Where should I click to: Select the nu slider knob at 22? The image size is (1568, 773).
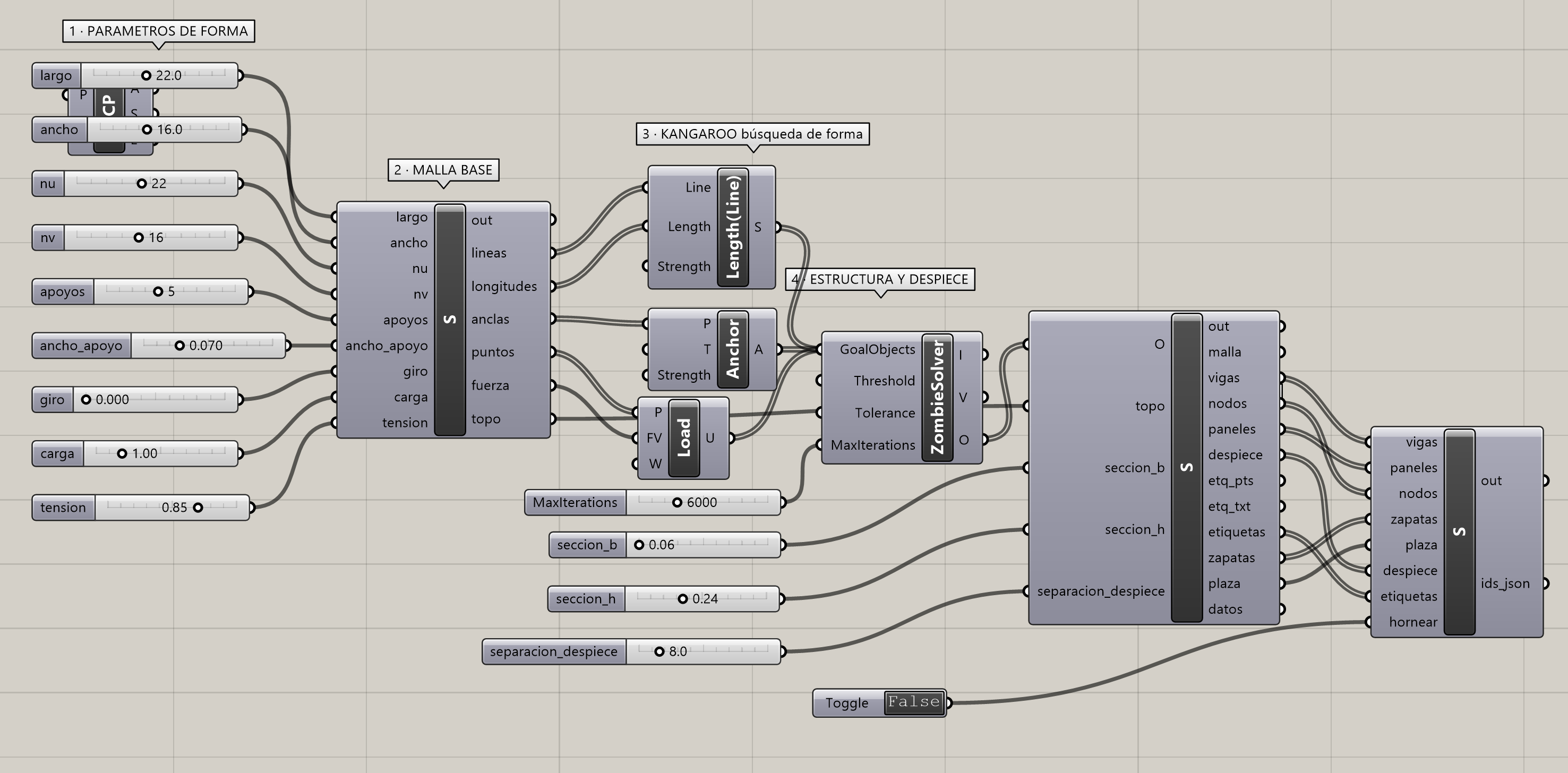(x=142, y=183)
